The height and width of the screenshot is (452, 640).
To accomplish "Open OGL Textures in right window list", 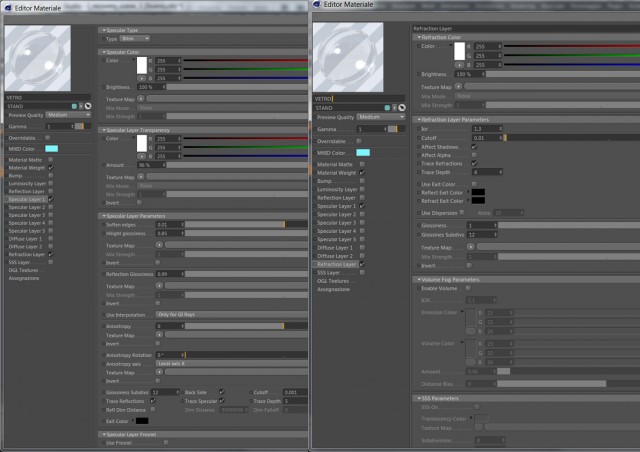I will click(x=333, y=281).
